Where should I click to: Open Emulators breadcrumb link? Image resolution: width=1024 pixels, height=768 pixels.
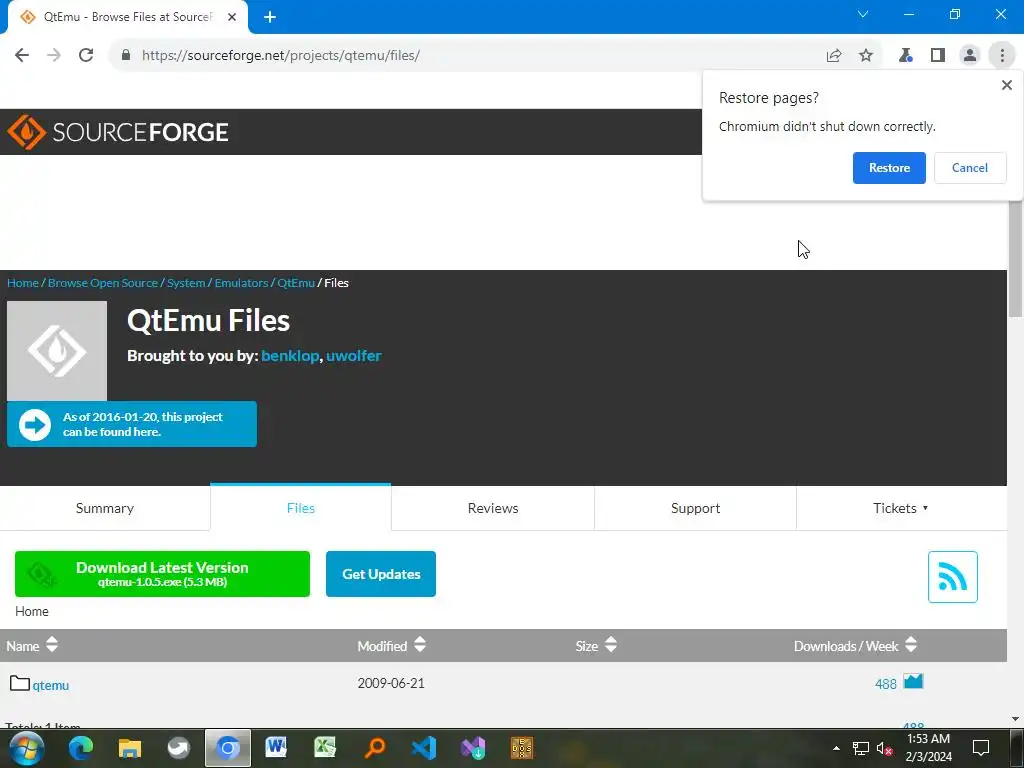click(241, 283)
